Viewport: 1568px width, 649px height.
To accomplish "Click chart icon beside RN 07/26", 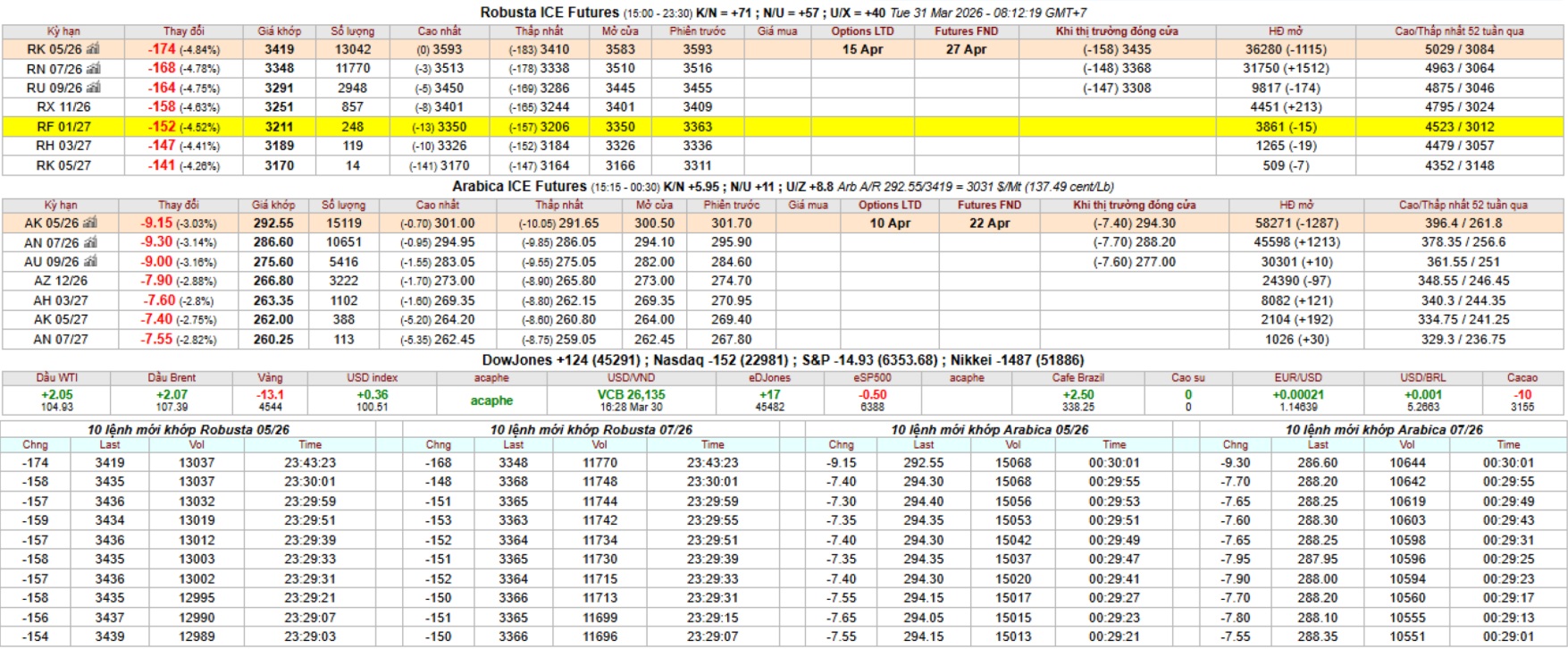I will 93,69.
